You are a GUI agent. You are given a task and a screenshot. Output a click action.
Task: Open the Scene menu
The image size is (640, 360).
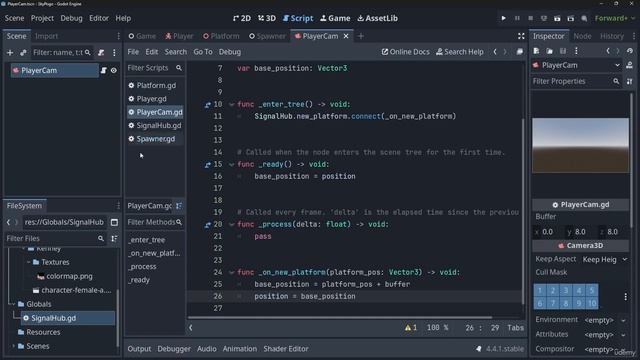tap(14, 18)
